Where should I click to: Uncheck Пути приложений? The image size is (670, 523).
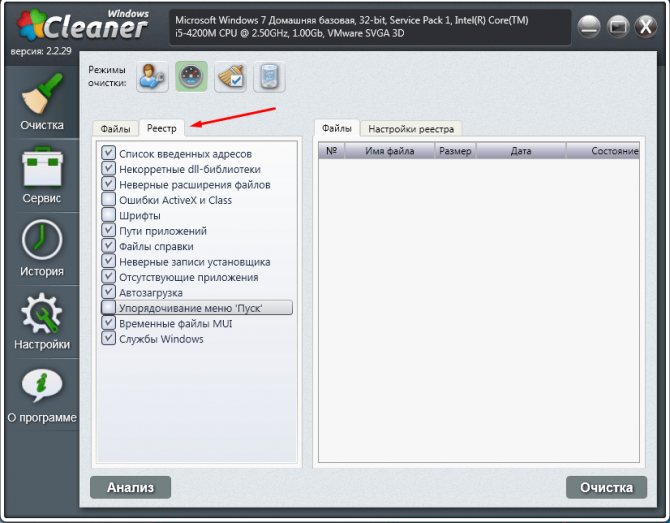pyautogui.click(x=109, y=230)
